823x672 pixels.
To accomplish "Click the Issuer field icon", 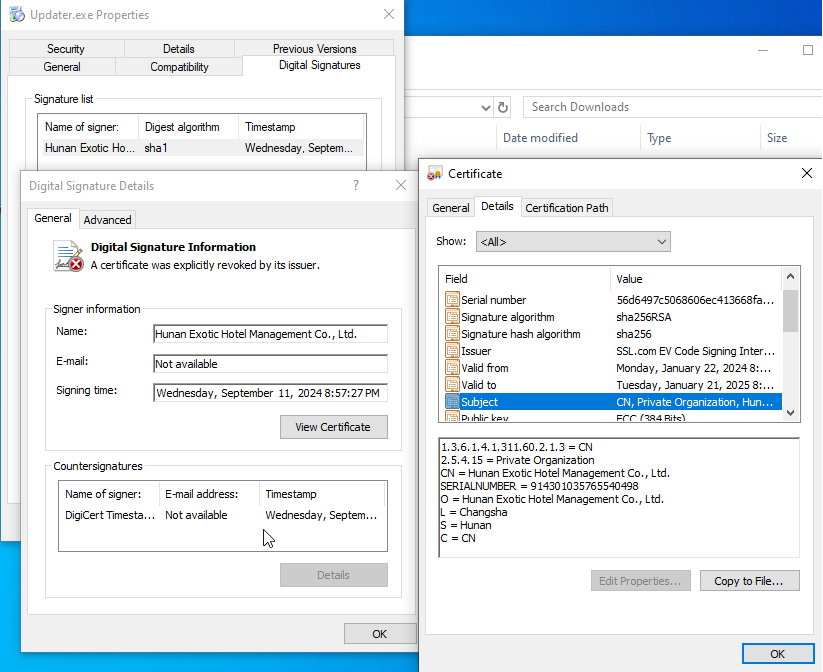I will coord(452,351).
